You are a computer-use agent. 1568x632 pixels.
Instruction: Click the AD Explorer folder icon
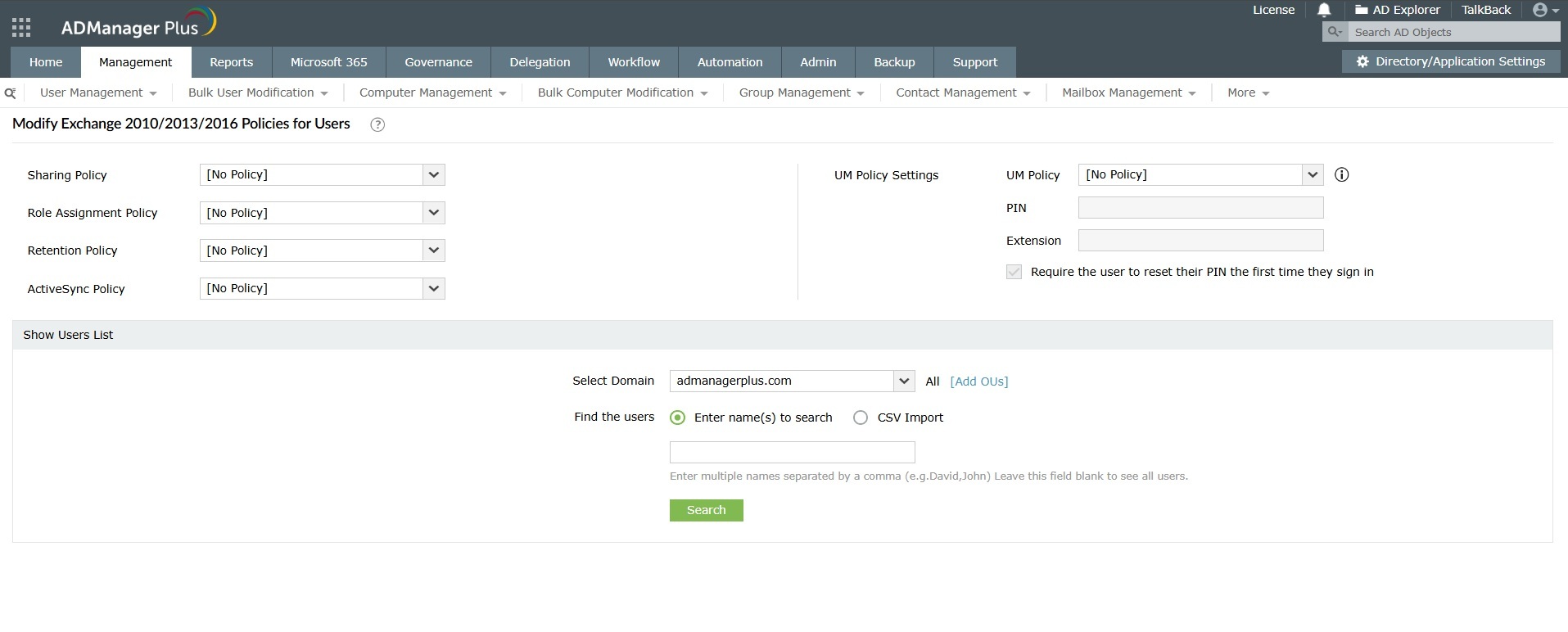pyautogui.click(x=1361, y=10)
